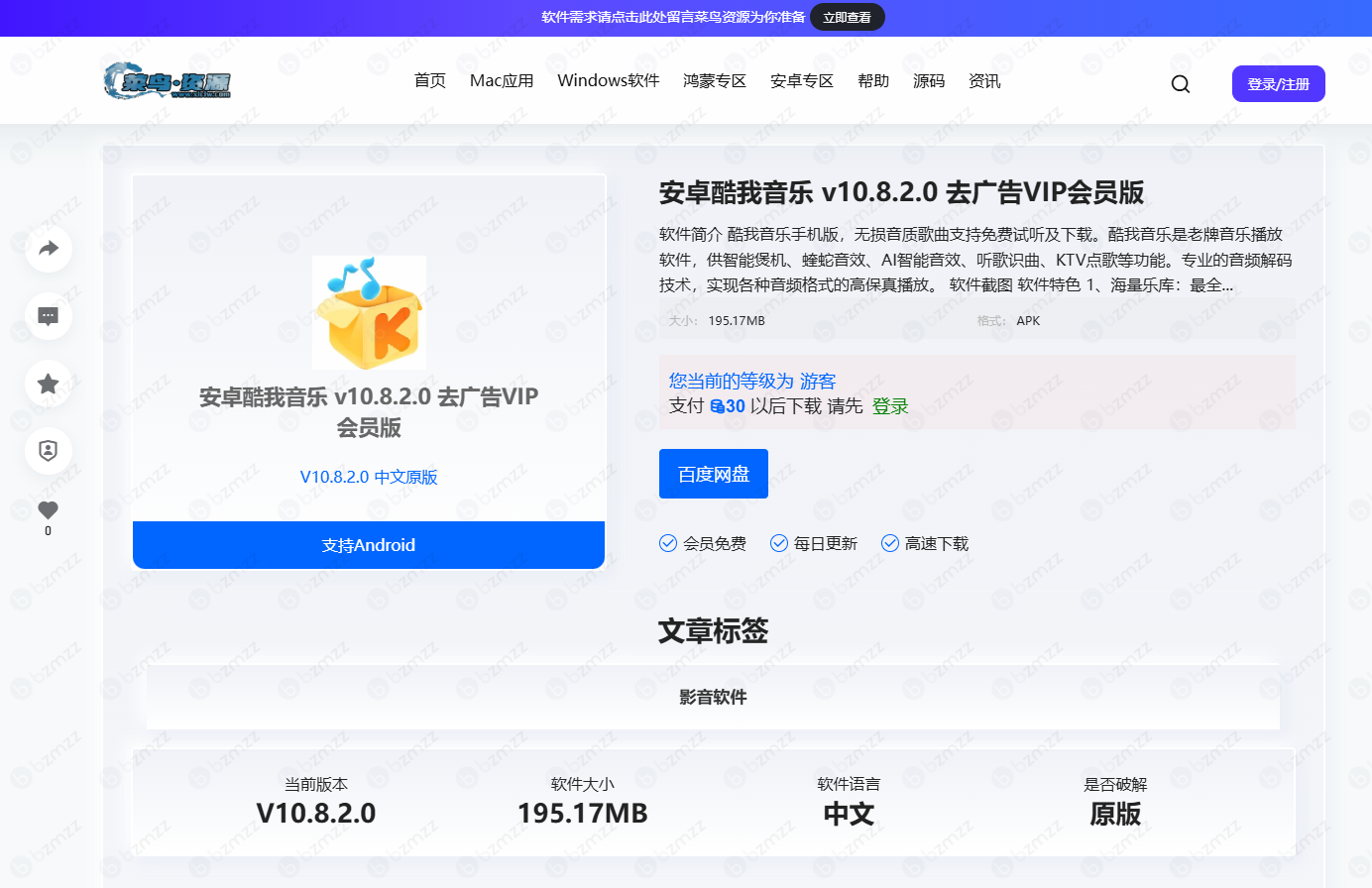Click the share arrow icon in sidebar
The image size is (1372, 888).
(49, 249)
